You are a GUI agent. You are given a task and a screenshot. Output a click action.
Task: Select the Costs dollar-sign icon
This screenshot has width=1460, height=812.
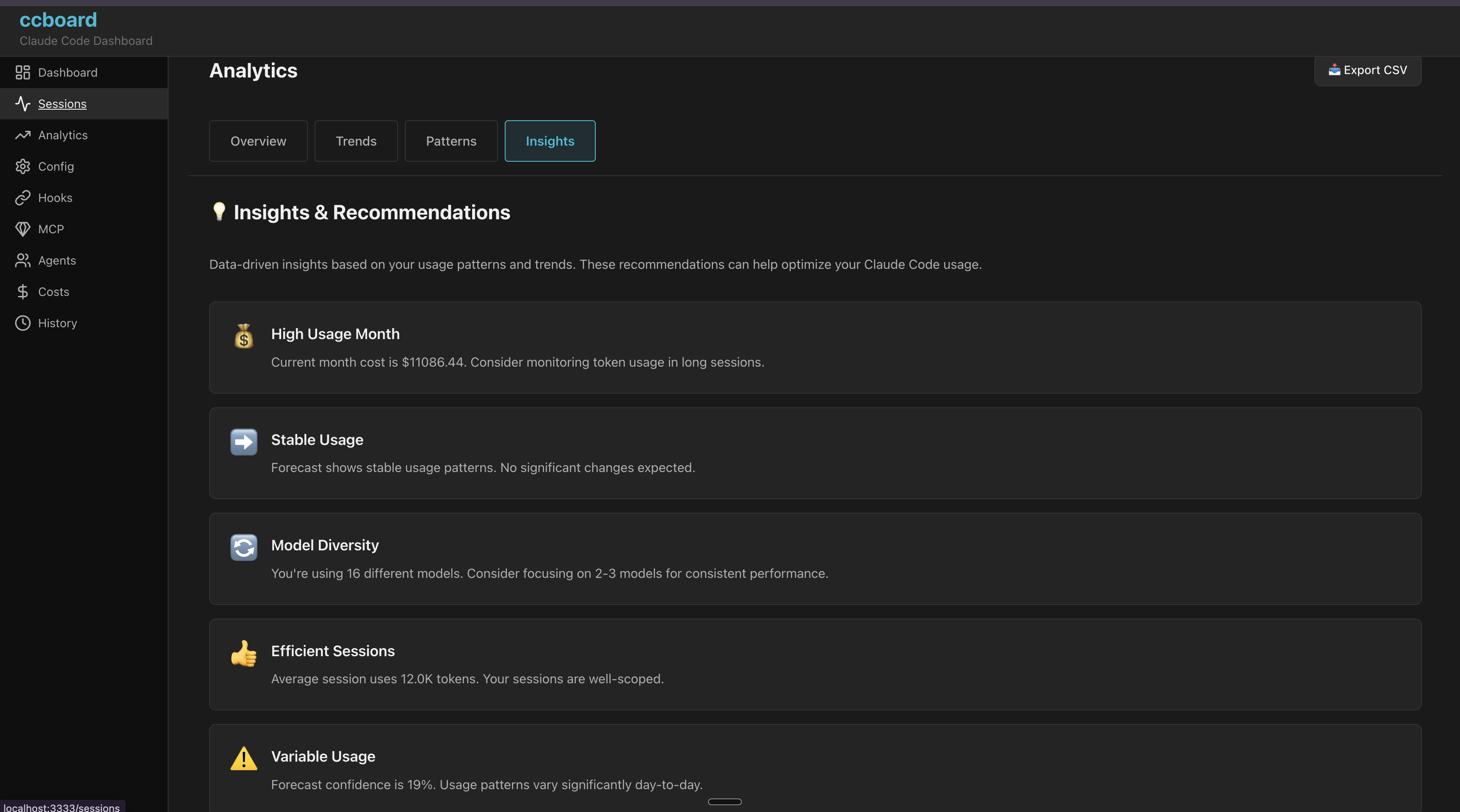coord(23,291)
